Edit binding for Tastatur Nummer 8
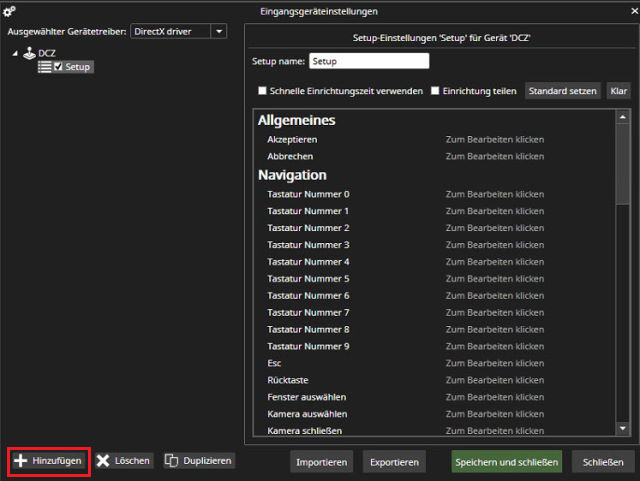Viewport: 640px width, 481px height. pos(495,330)
